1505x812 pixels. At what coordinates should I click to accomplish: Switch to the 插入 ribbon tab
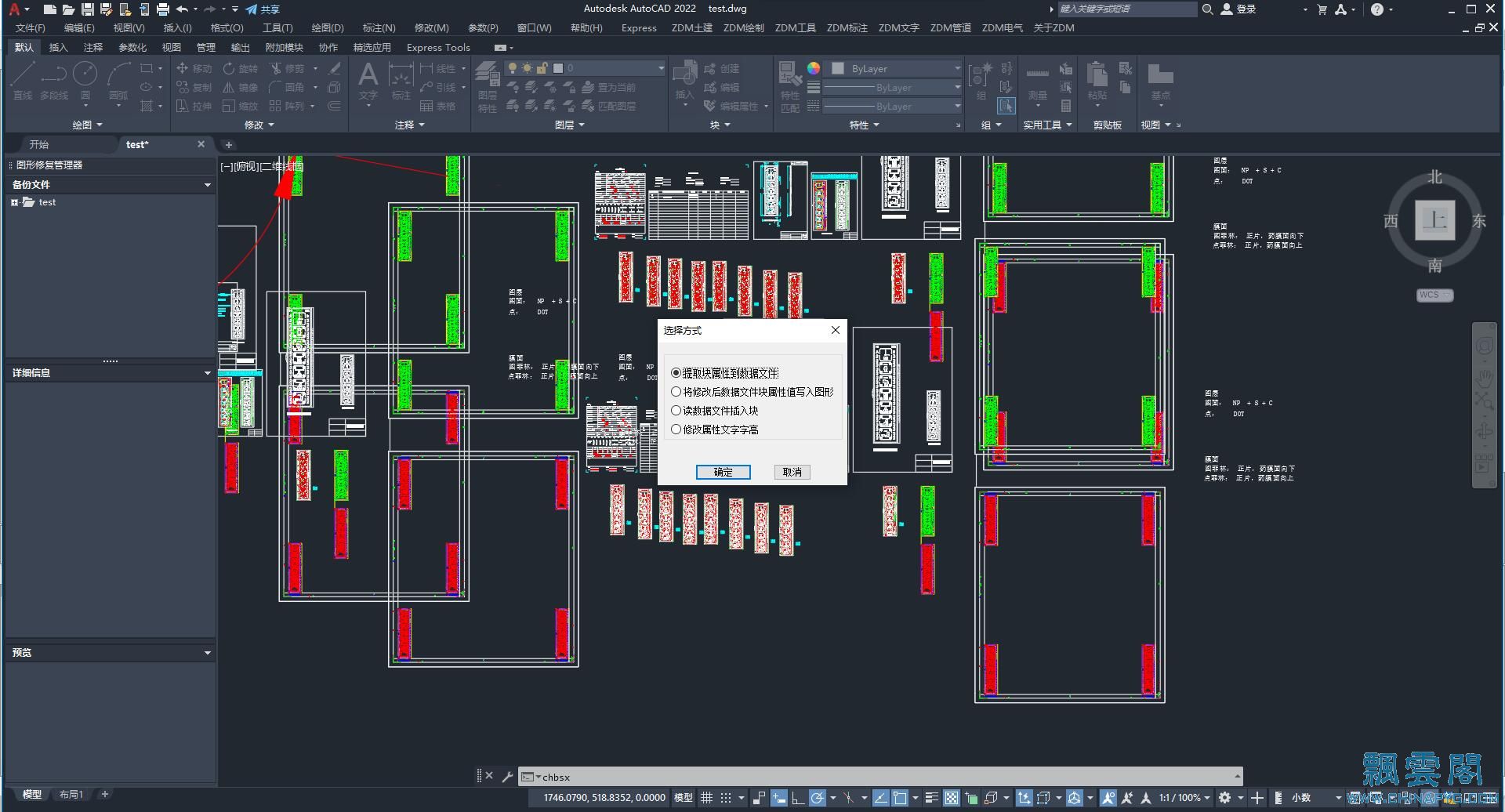59,47
